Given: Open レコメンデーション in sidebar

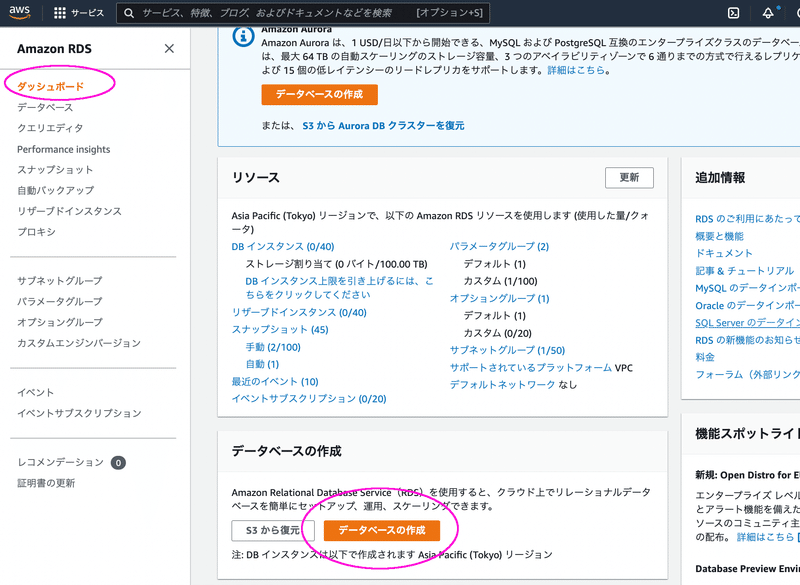Looking at the screenshot, I should [60, 463].
